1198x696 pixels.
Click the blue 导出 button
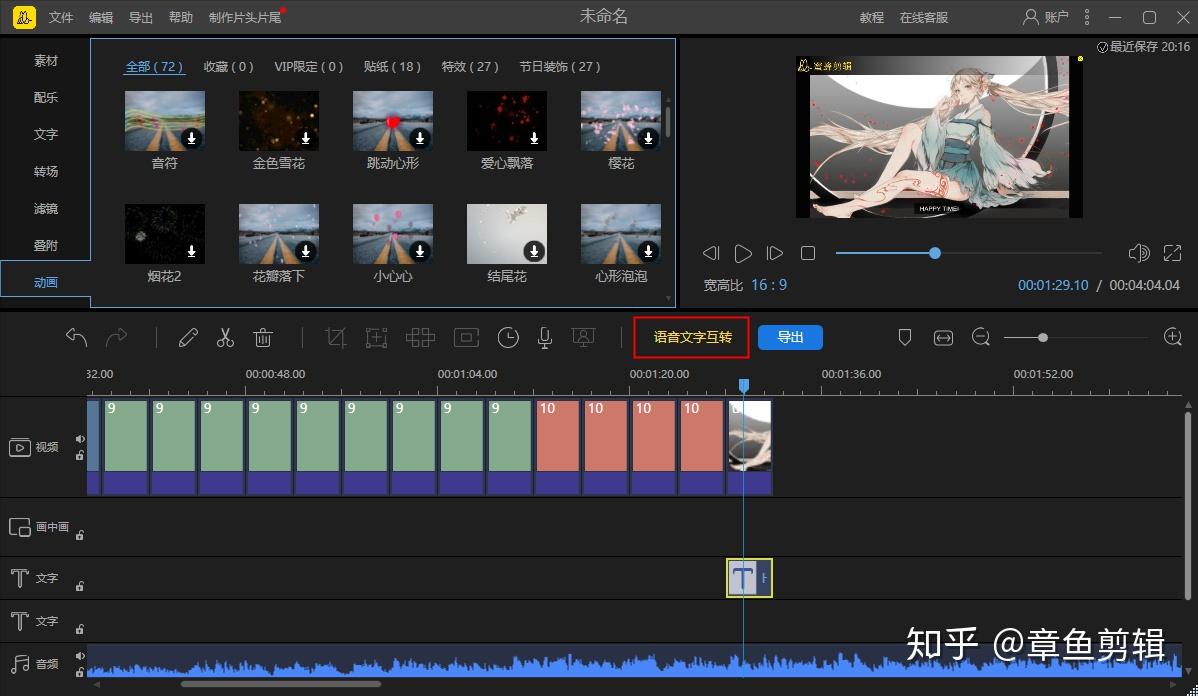tap(790, 337)
